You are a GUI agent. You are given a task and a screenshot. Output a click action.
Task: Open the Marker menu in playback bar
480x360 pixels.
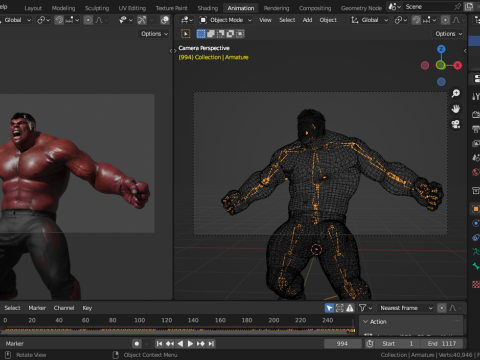pos(15,344)
